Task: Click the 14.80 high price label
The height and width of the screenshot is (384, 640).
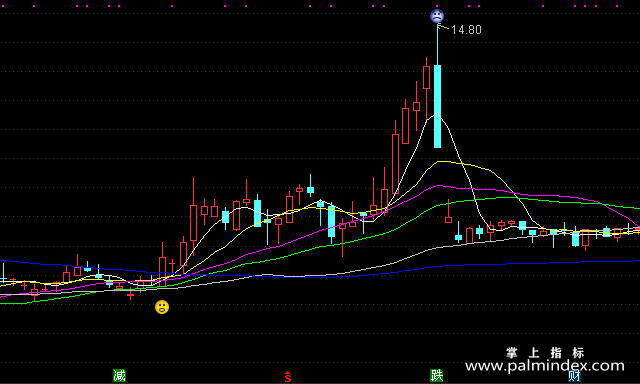Action: pos(467,30)
